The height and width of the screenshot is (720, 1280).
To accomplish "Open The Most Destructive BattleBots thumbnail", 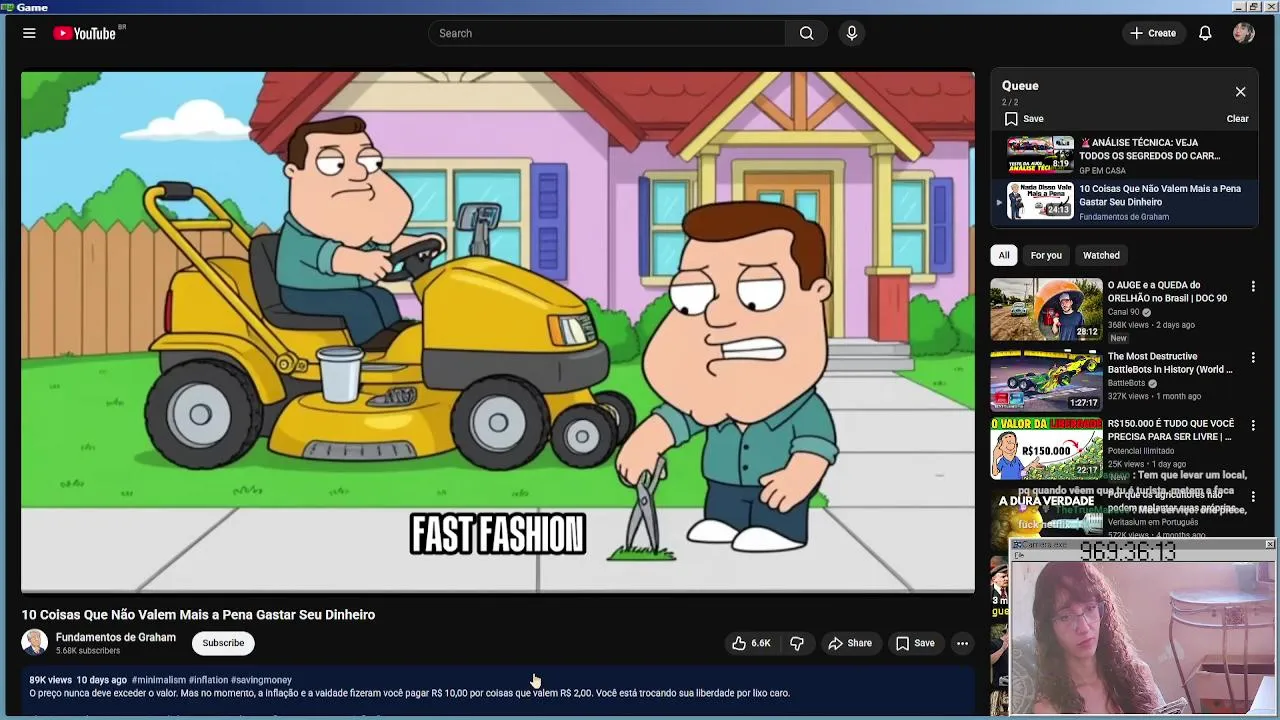I will tap(1046, 380).
